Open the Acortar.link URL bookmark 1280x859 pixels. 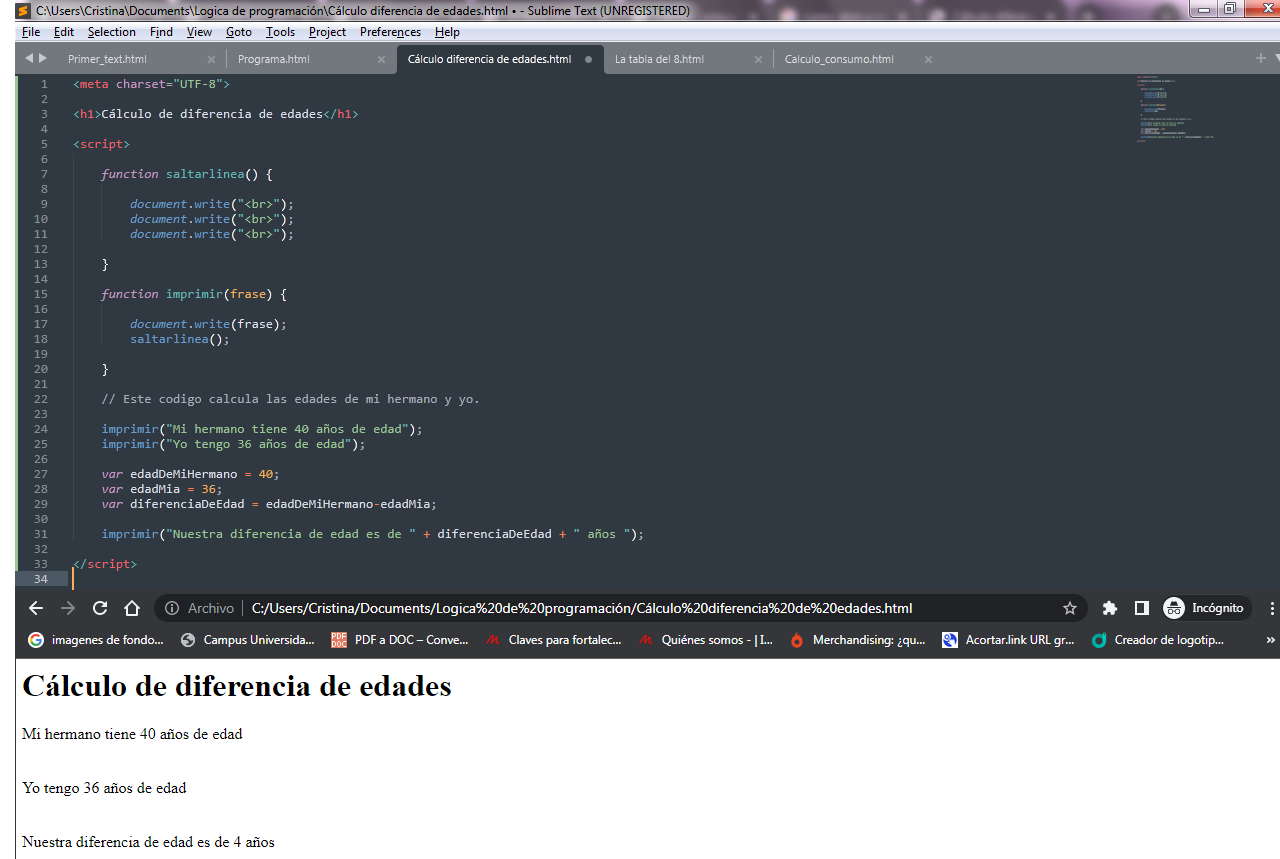pos(1009,640)
